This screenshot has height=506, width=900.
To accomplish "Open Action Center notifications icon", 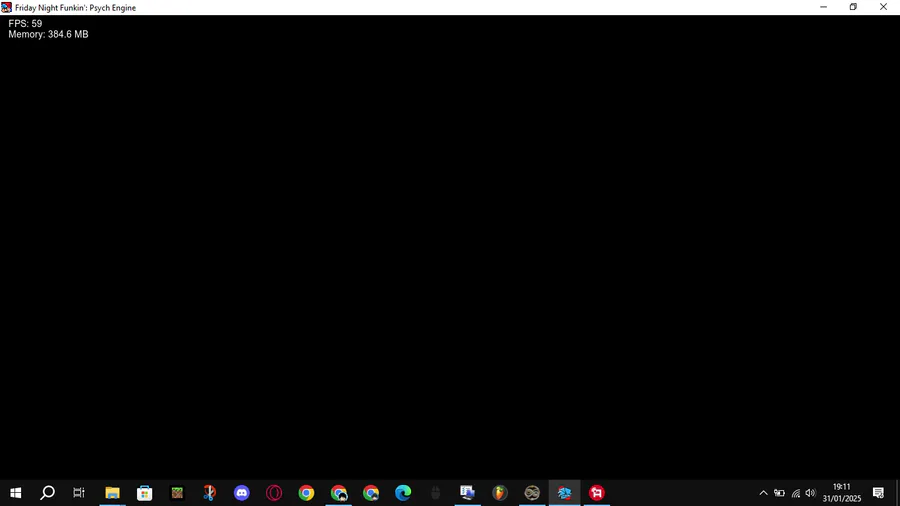I will (878, 493).
